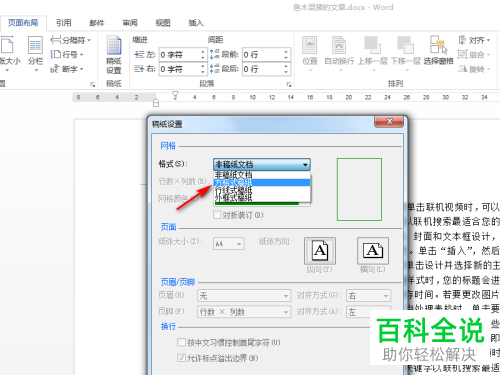Viewport: 500px width, 375px height.
Task: Close the 稿纸设置 dialog
Action: [389, 122]
